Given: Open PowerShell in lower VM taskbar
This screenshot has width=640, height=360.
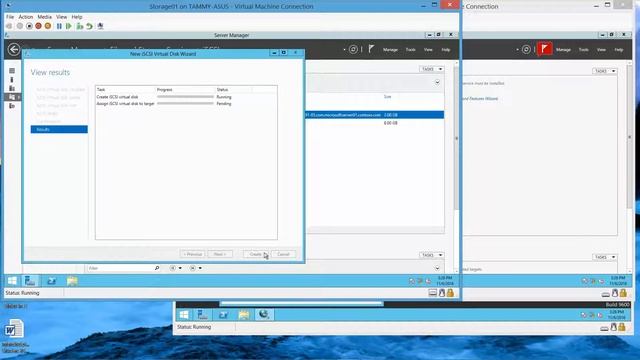Looking at the screenshot, I should click(223, 315).
